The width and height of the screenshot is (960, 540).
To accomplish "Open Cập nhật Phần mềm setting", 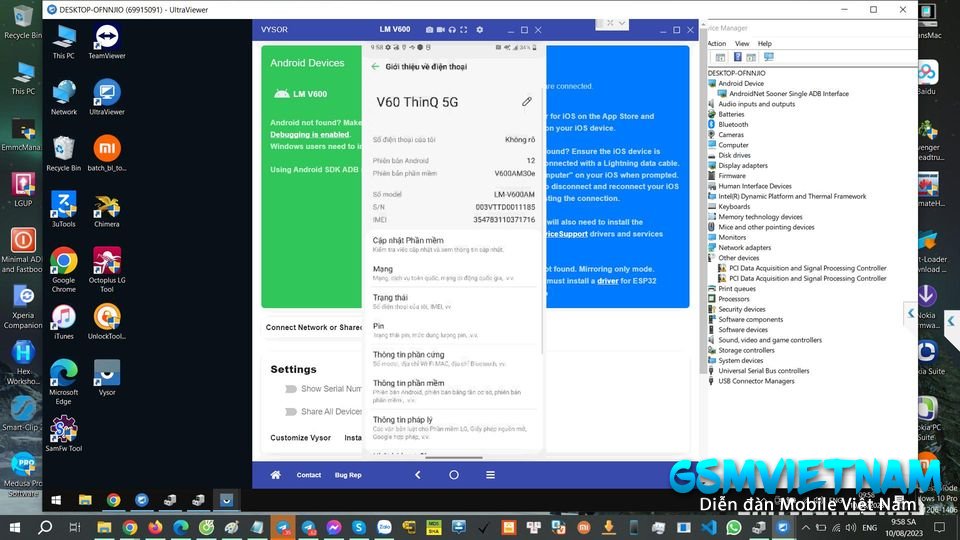I will tap(454, 244).
